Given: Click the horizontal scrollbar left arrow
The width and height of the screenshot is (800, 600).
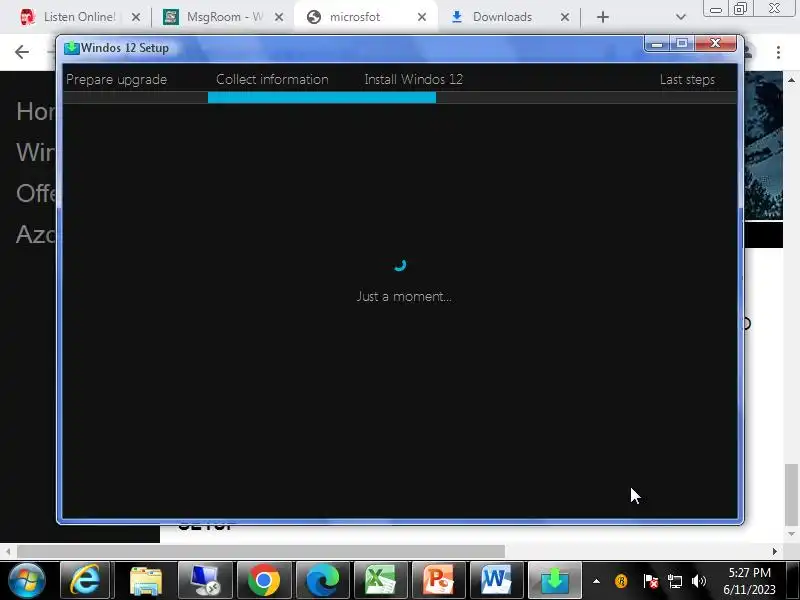Looking at the screenshot, I should tap(8, 552).
